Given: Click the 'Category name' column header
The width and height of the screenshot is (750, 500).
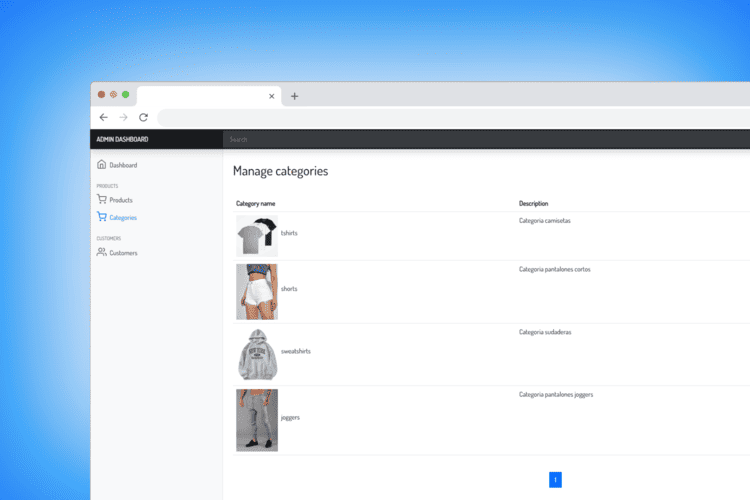Looking at the screenshot, I should (255, 203).
